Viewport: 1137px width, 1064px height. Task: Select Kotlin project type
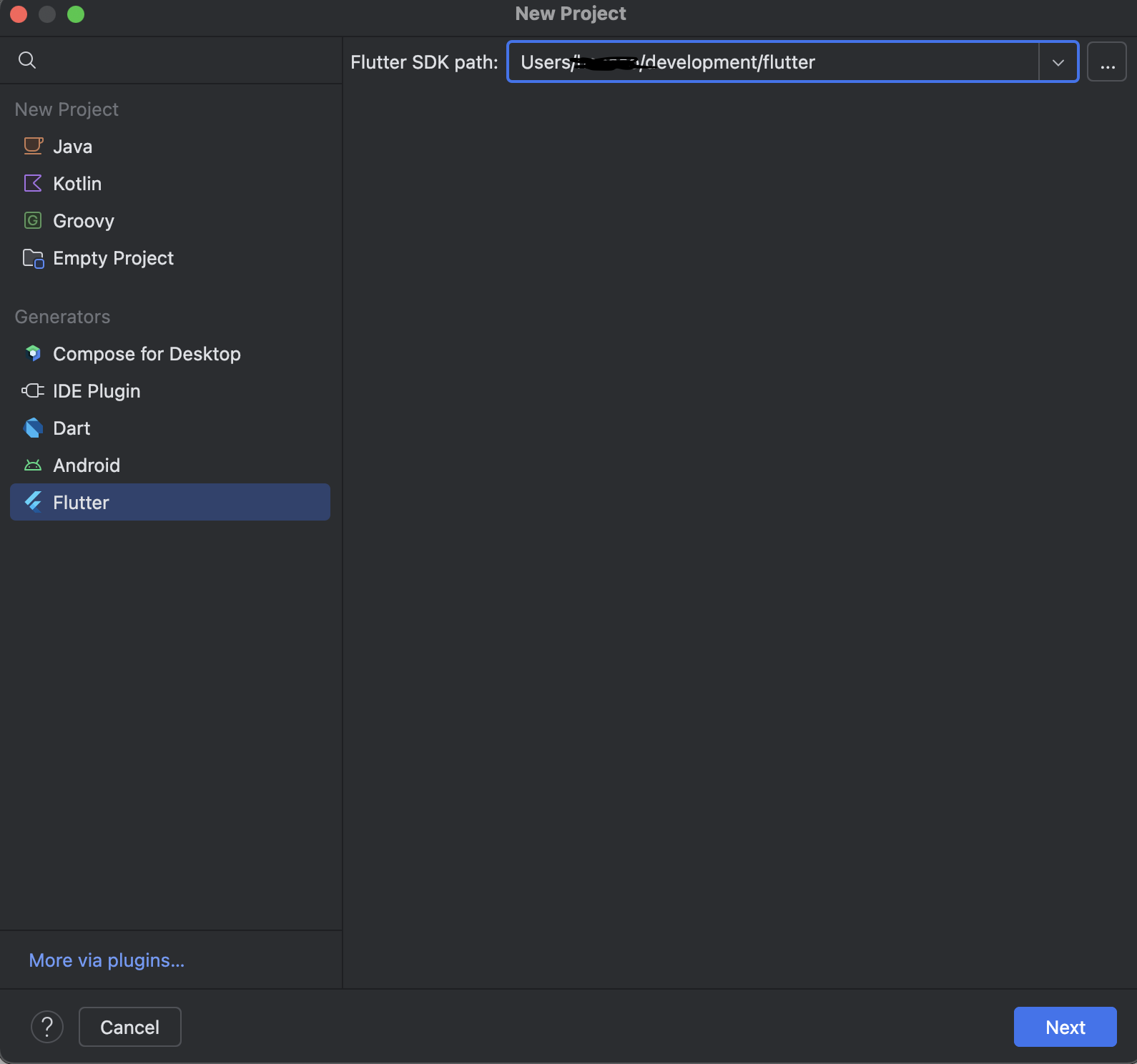170,184
